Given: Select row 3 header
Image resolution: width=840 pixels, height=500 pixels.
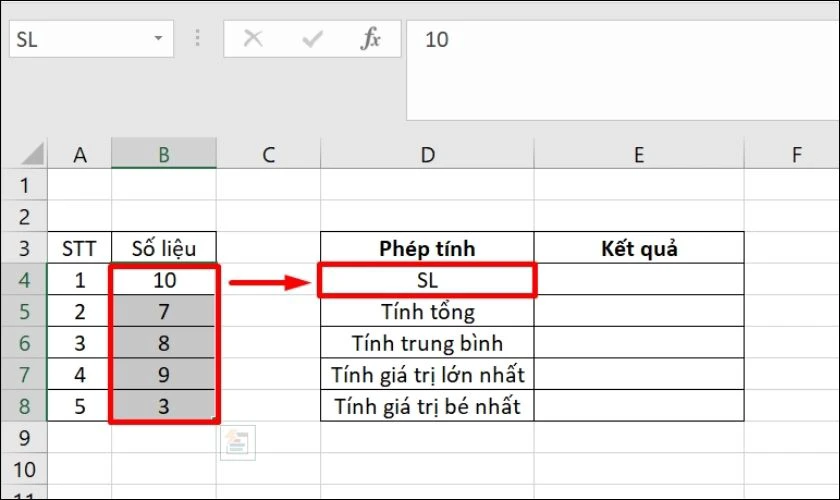Looking at the screenshot, I should [24, 248].
